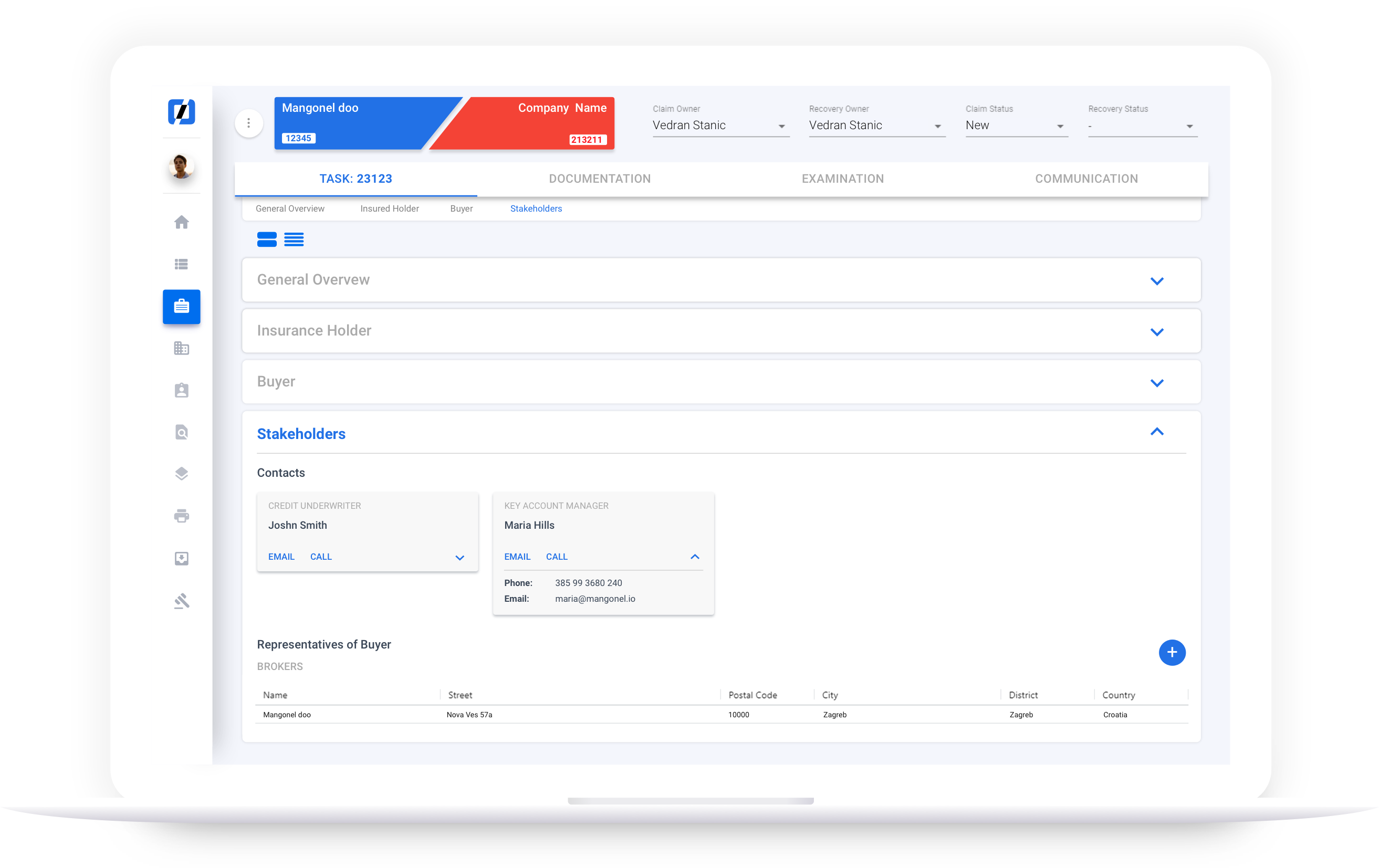Open the Claim Status dropdown
Viewport: 1380px width, 868px height.
point(1016,126)
